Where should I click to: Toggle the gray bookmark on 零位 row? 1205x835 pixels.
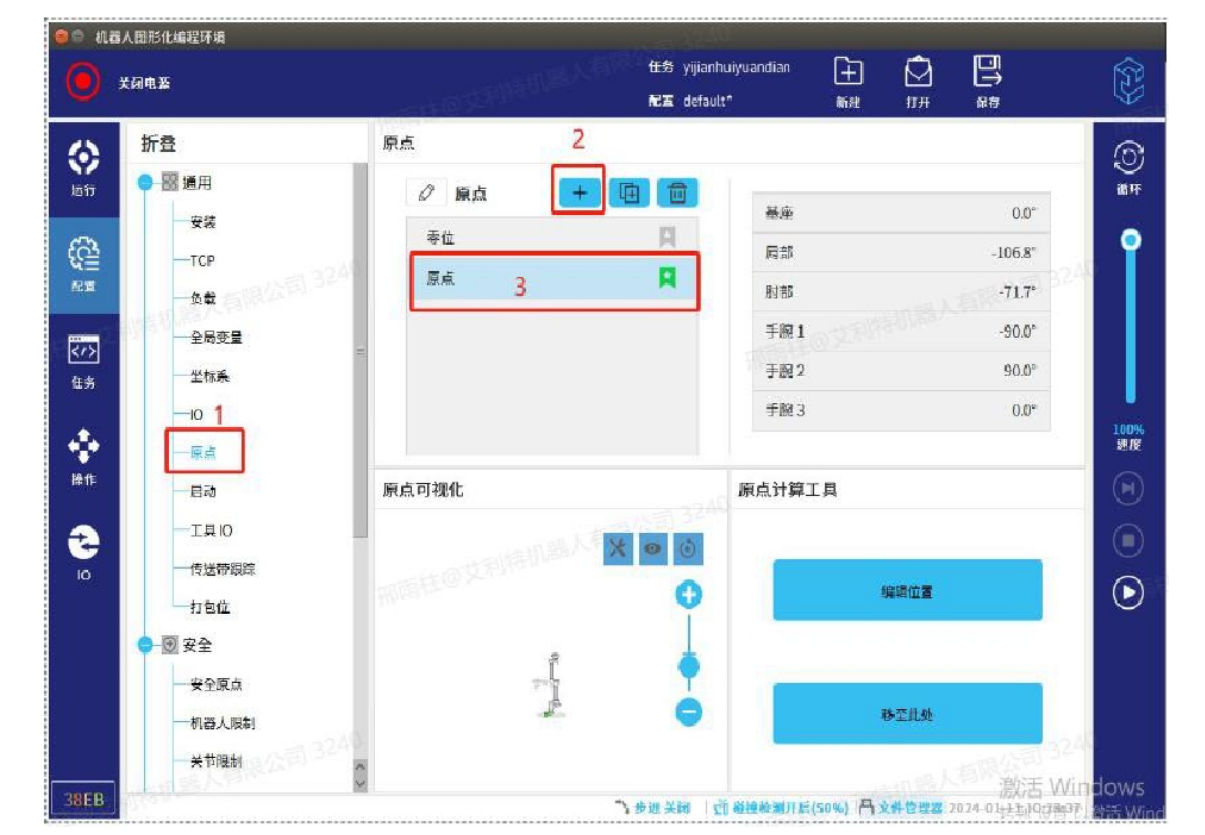(x=667, y=237)
